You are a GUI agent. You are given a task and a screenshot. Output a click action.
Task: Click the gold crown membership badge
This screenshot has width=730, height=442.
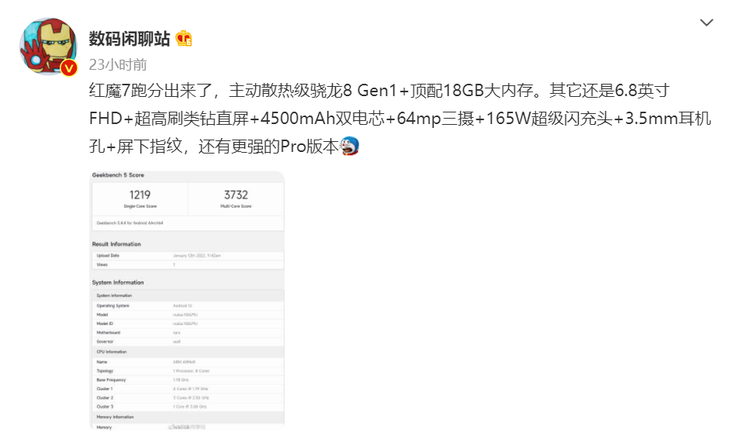click(x=184, y=39)
